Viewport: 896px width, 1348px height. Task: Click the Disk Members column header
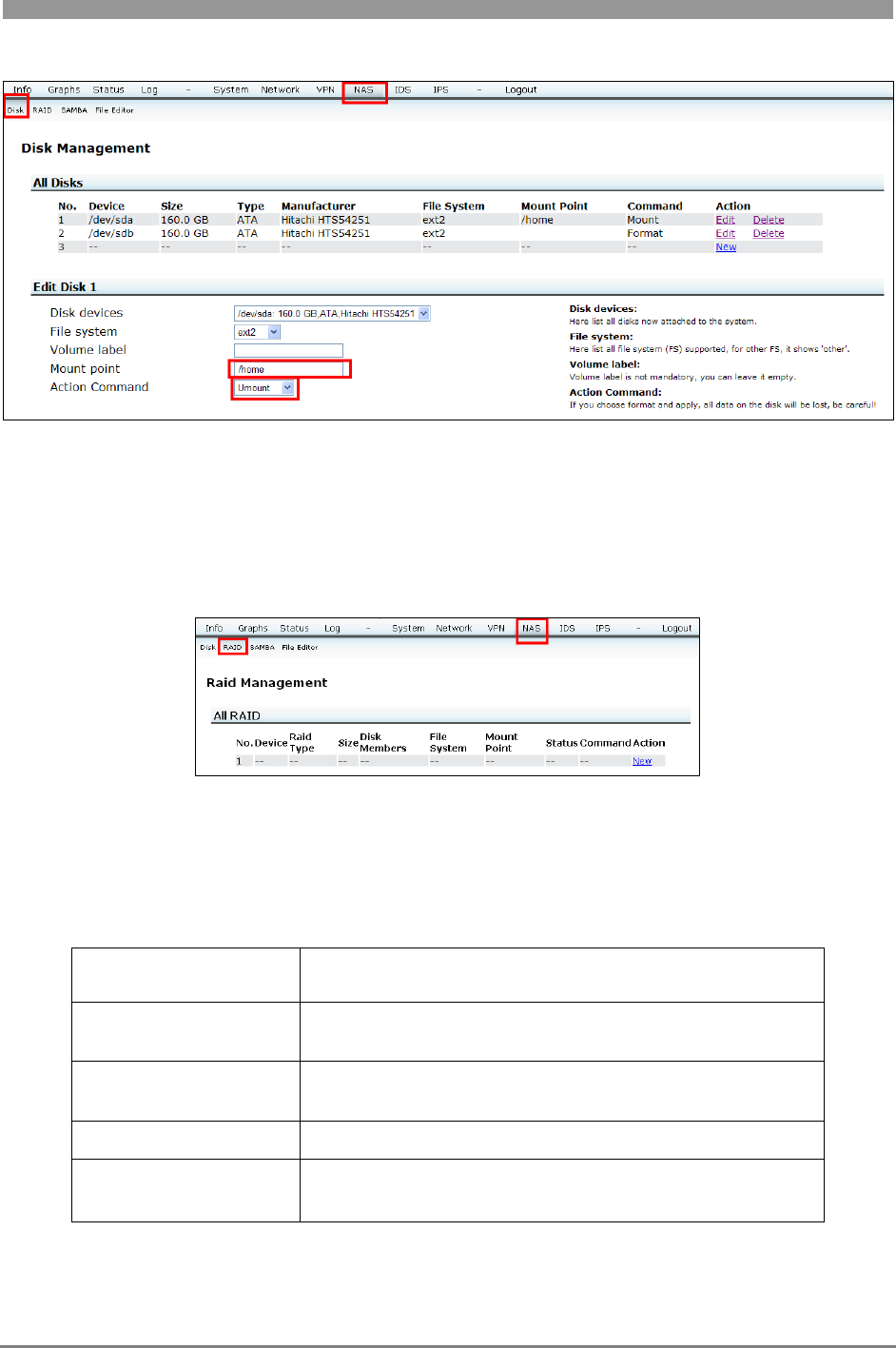coord(382,743)
